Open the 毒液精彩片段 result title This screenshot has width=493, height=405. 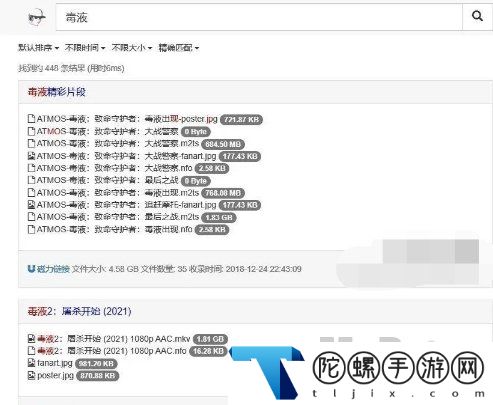click(x=57, y=92)
